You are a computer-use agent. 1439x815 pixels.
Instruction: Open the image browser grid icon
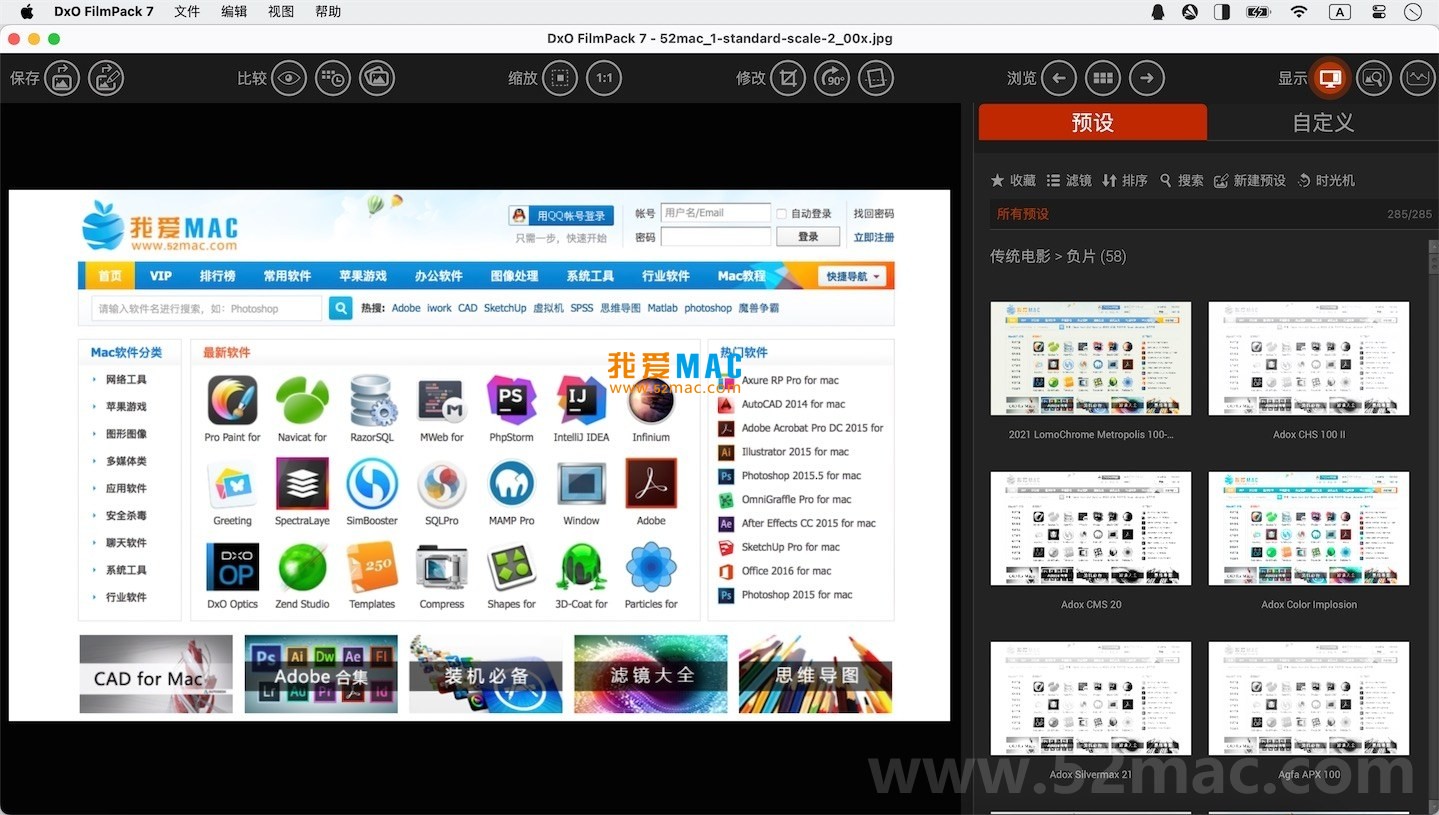pos(1103,78)
